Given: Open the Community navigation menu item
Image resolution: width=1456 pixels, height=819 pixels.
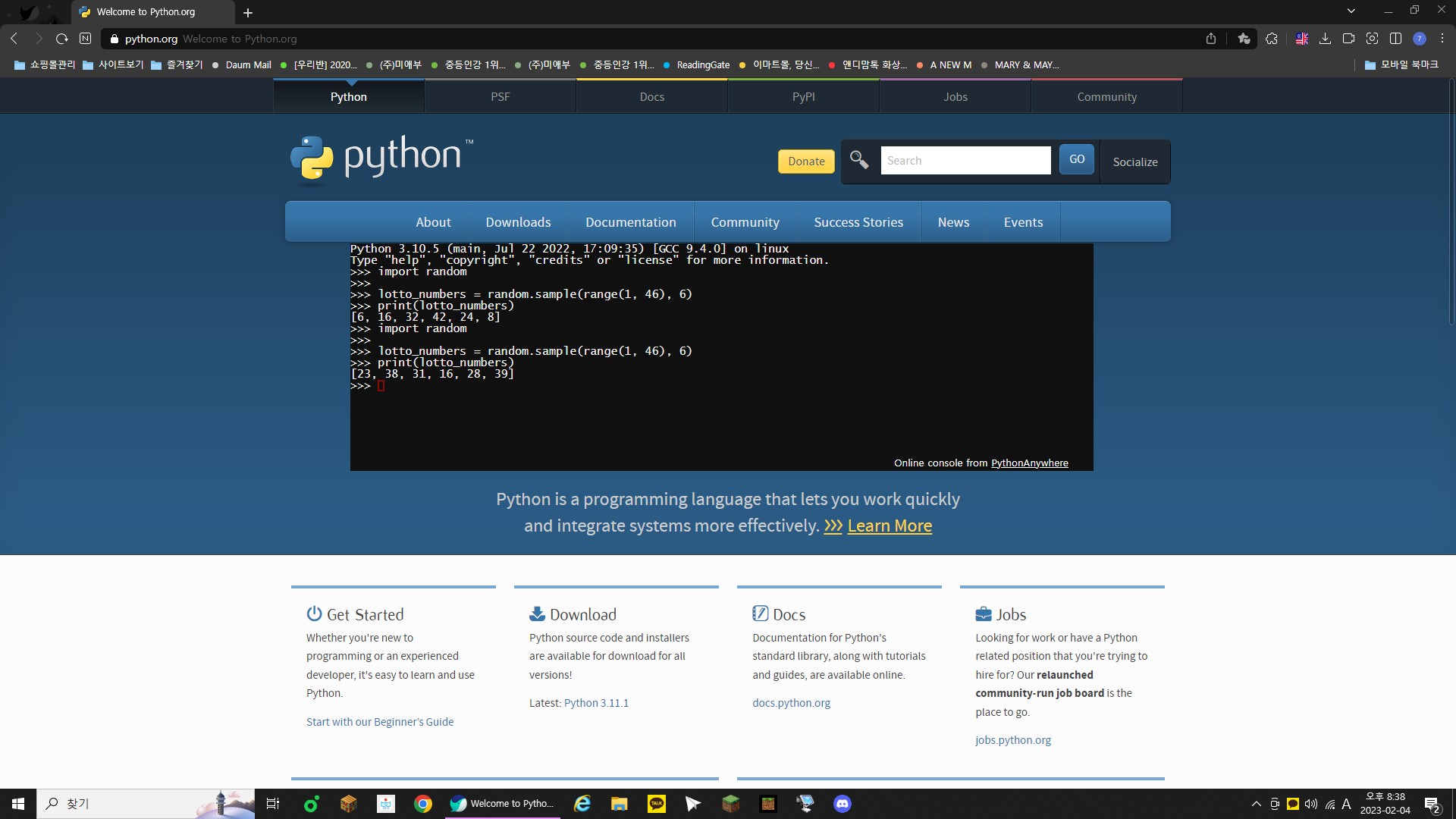Looking at the screenshot, I should (745, 222).
